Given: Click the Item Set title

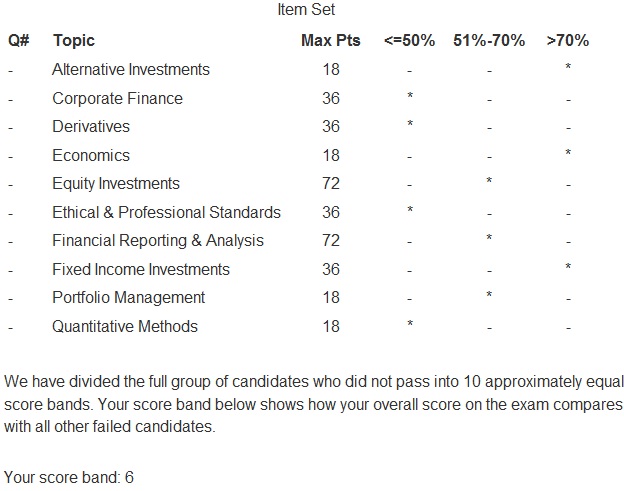Looking at the screenshot, I should pyautogui.click(x=306, y=10).
